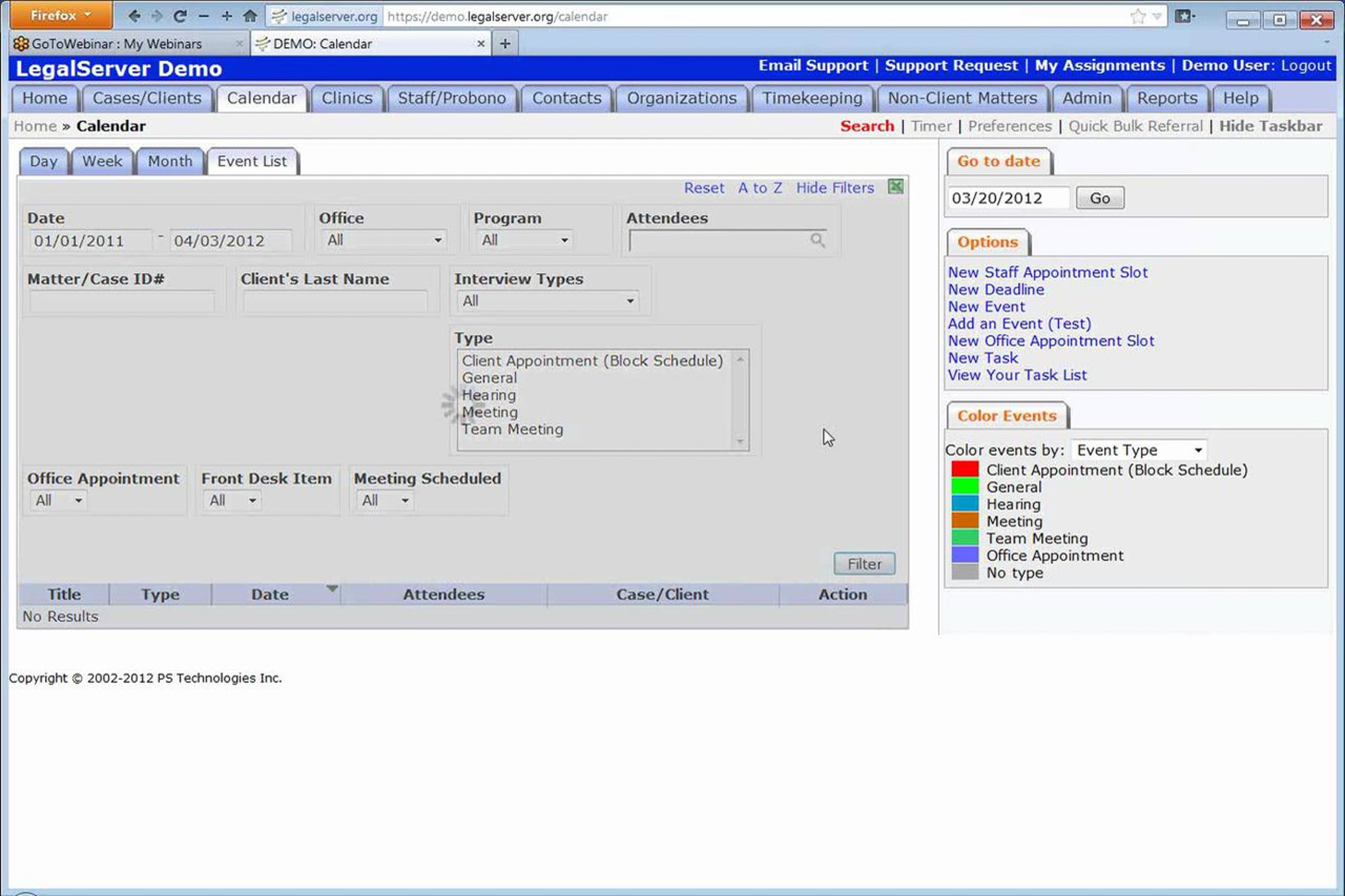The width and height of the screenshot is (1345, 896).
Task: Open the Reports tab
Action: tap(1167, 98)
